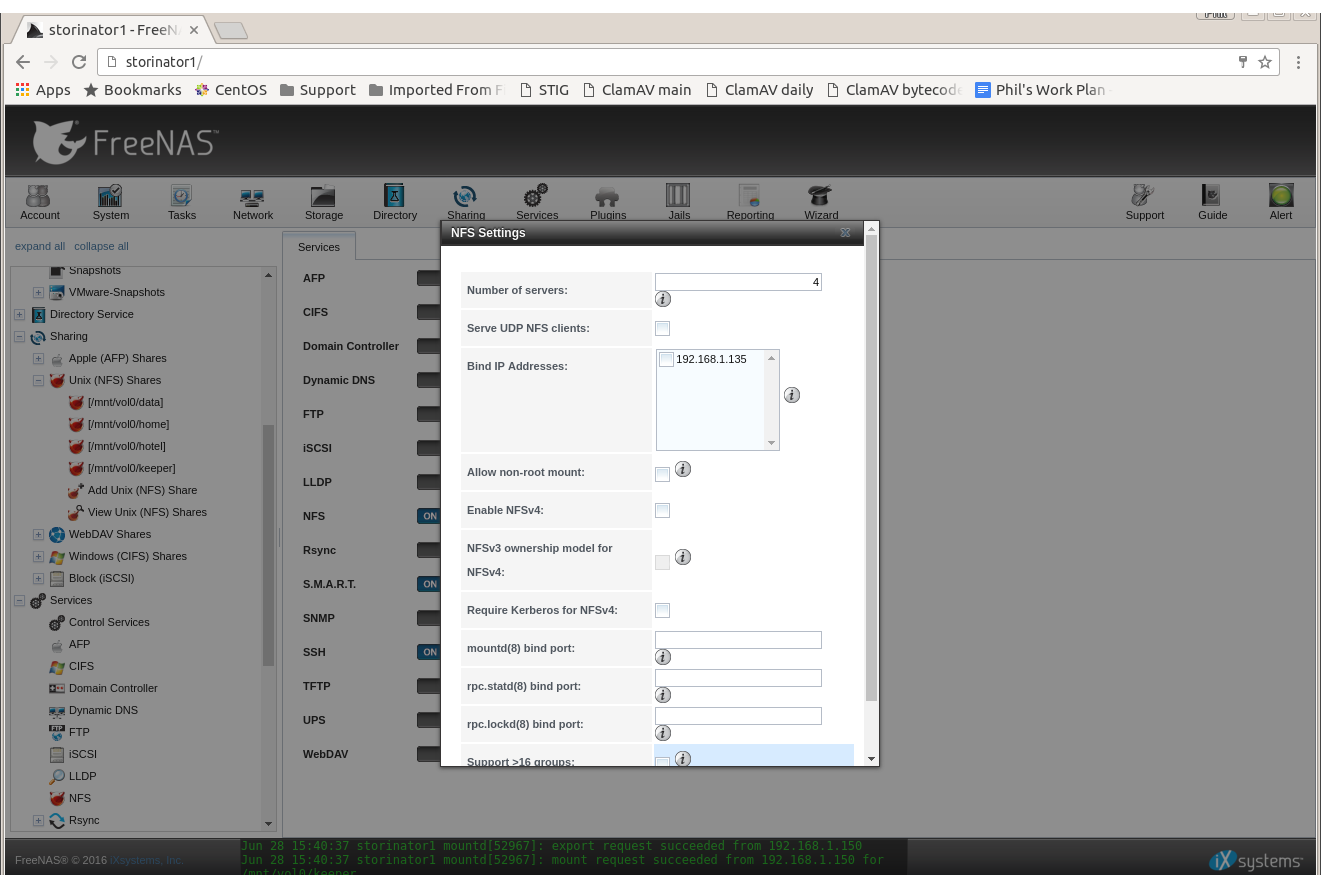Focus the mountd(8) bind port field

click(x=738, y=640)
